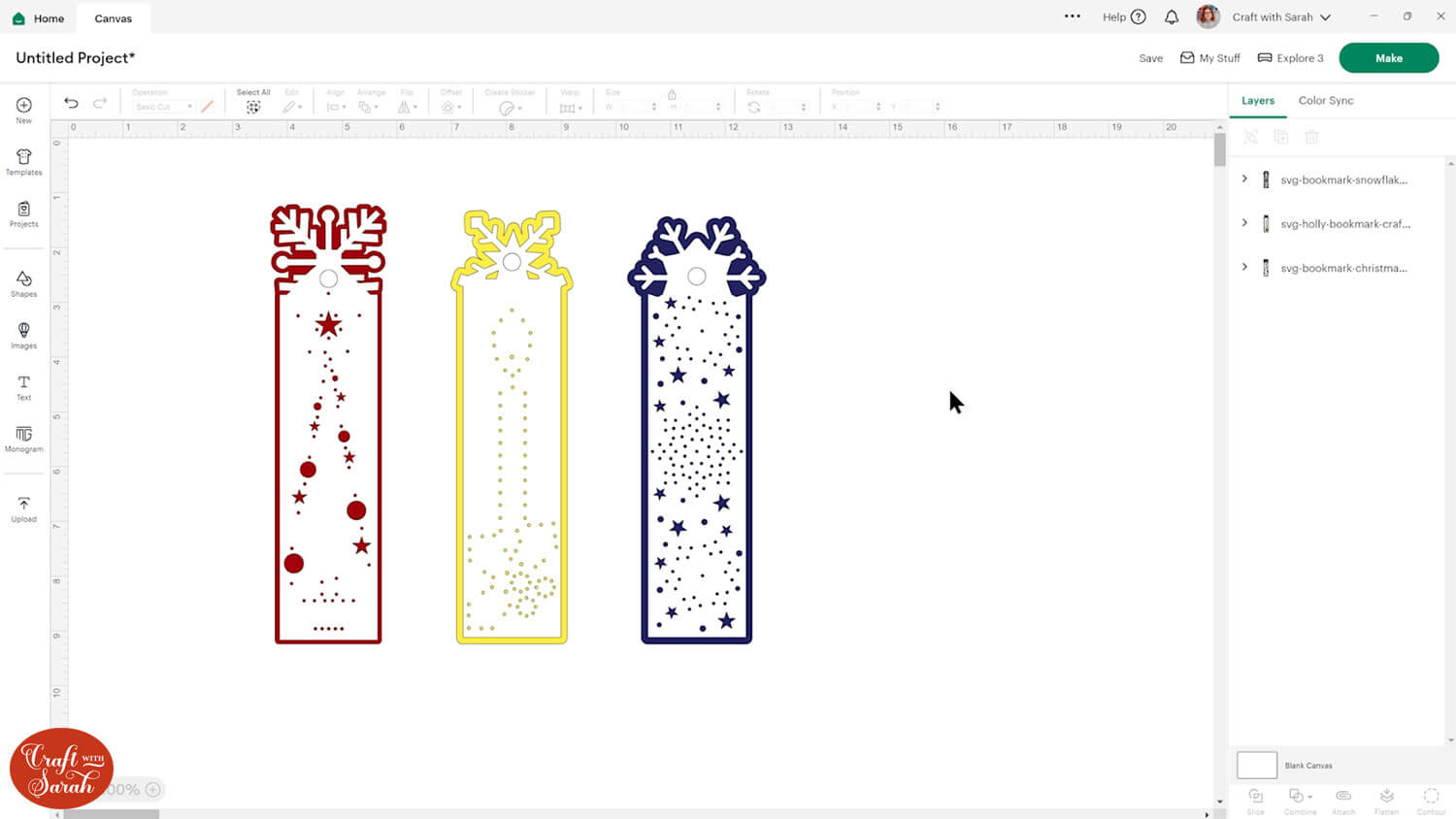
Task: Open the Images library
Action: (23, 335)
